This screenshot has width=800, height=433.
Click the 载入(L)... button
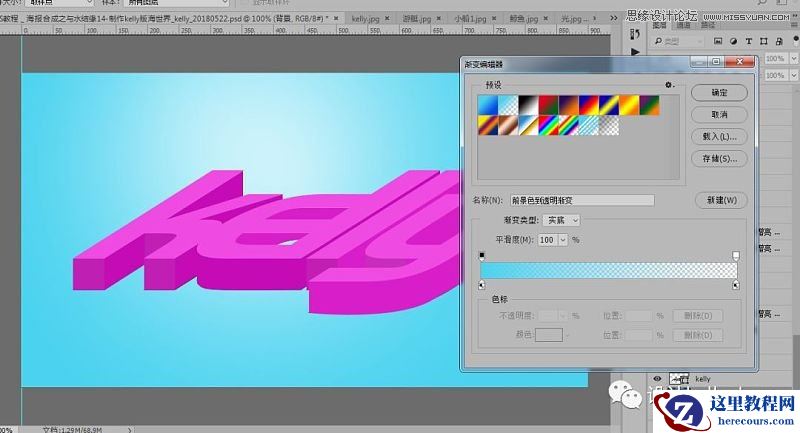pyautogui.click(x=719, y=137)
